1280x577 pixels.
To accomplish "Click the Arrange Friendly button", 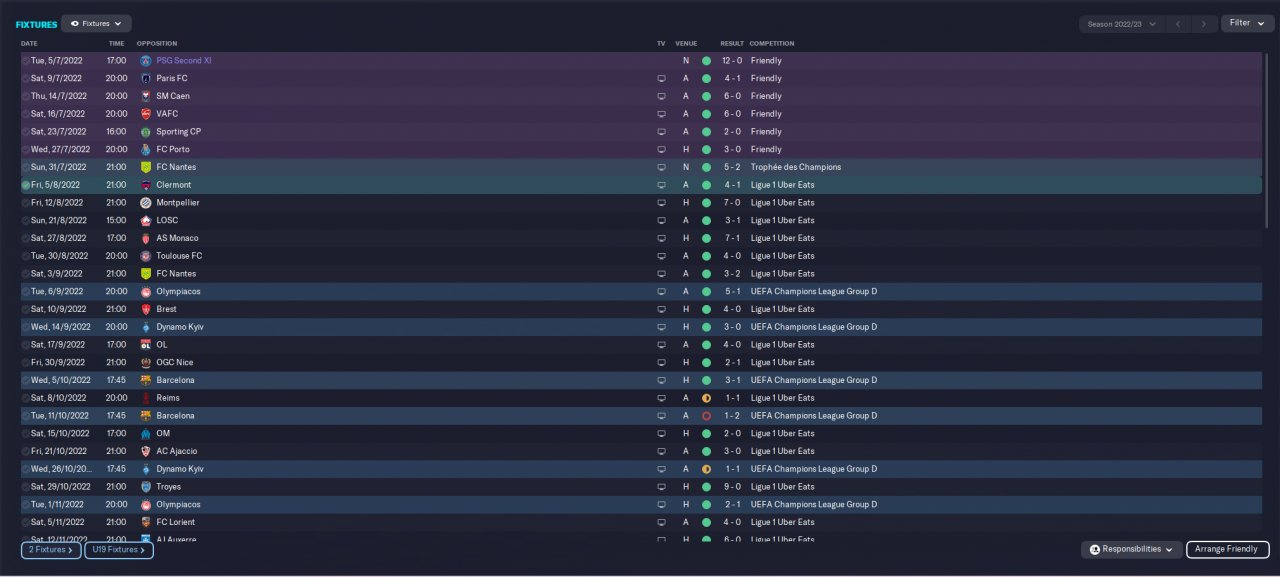I will pos(1227,549).
